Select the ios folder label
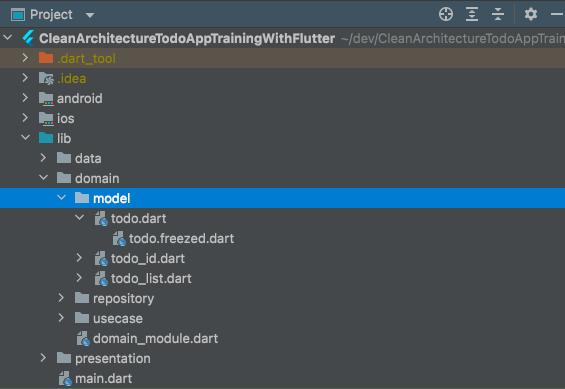 click(65, 119)
